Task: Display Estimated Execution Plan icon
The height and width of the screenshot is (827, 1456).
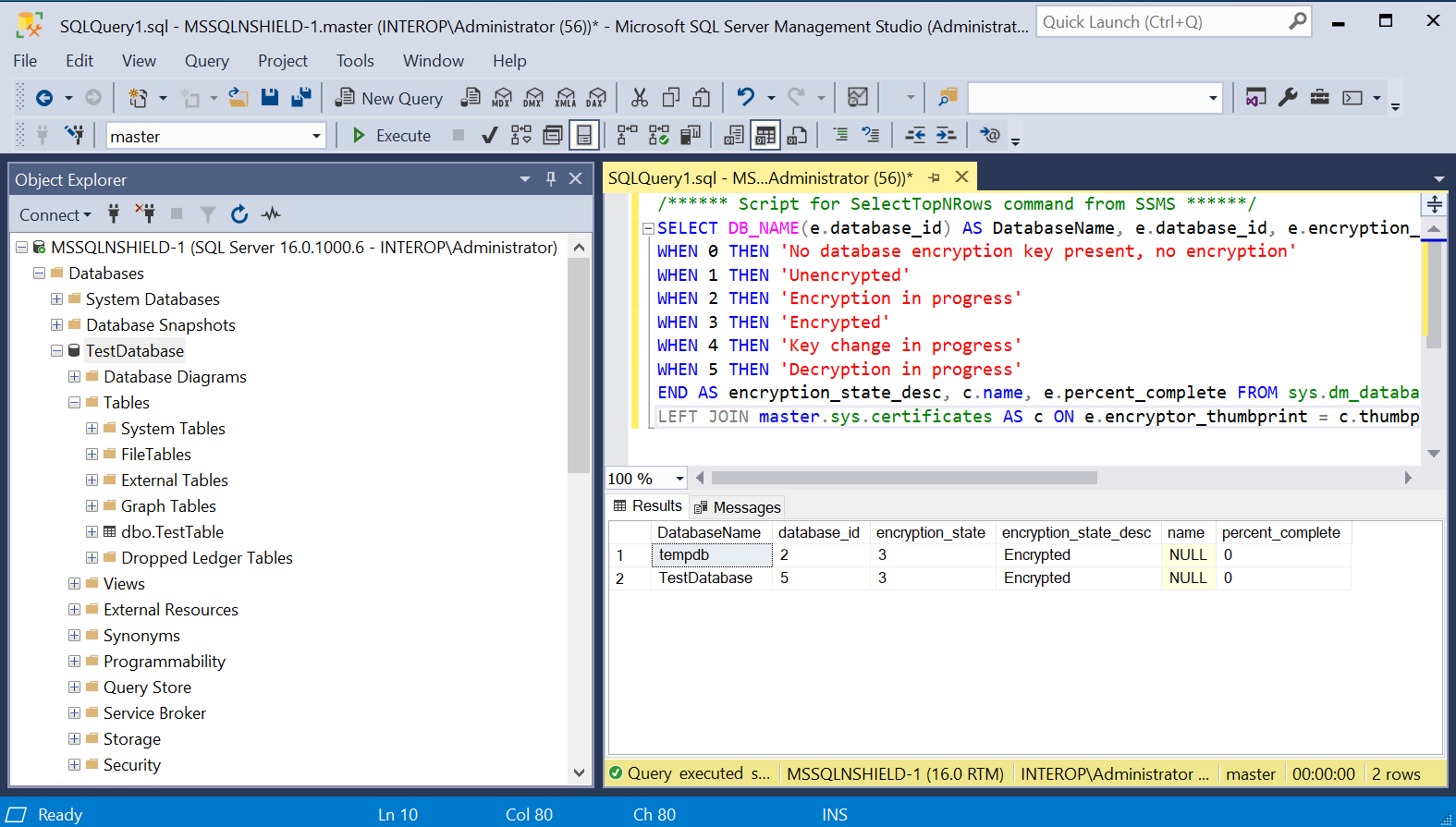Action: 521,136
